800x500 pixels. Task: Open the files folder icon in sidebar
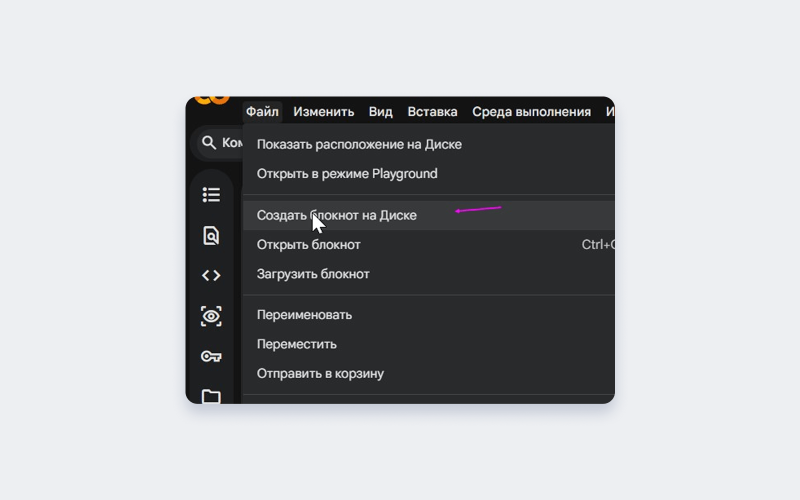[211, 396]
